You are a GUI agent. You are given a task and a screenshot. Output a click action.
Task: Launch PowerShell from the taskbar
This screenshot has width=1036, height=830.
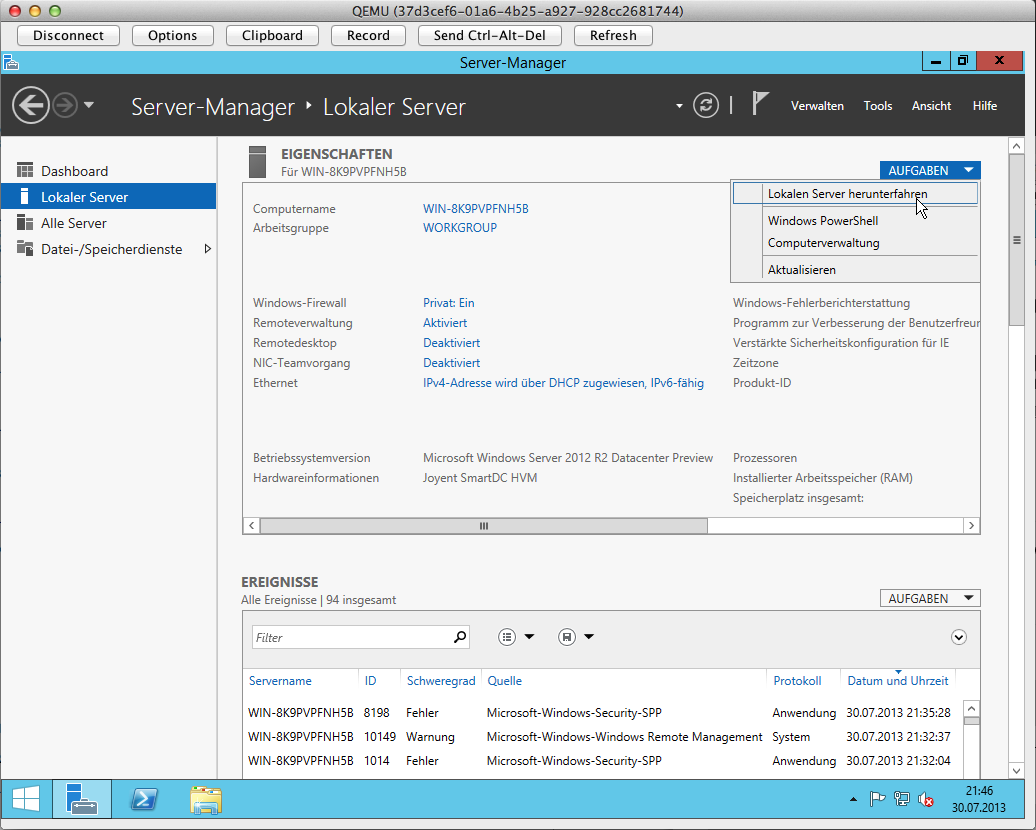[143, 799]
